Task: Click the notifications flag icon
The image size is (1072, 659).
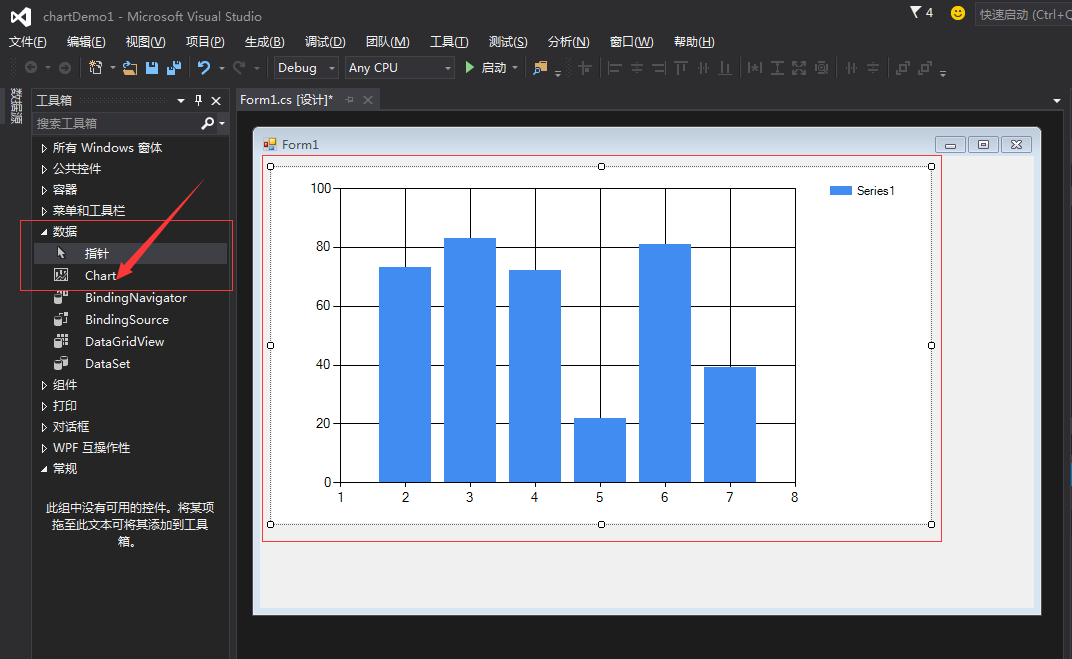Action: pos(915,13)
